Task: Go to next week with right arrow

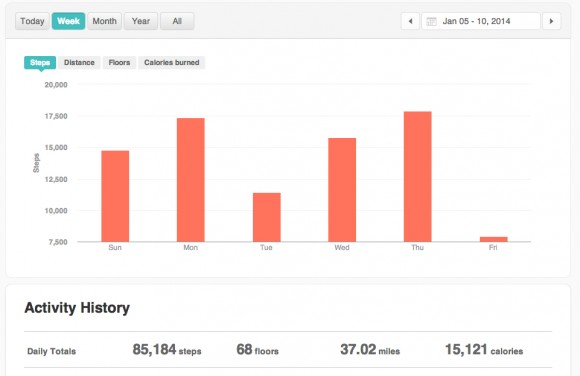Action: 552,21
